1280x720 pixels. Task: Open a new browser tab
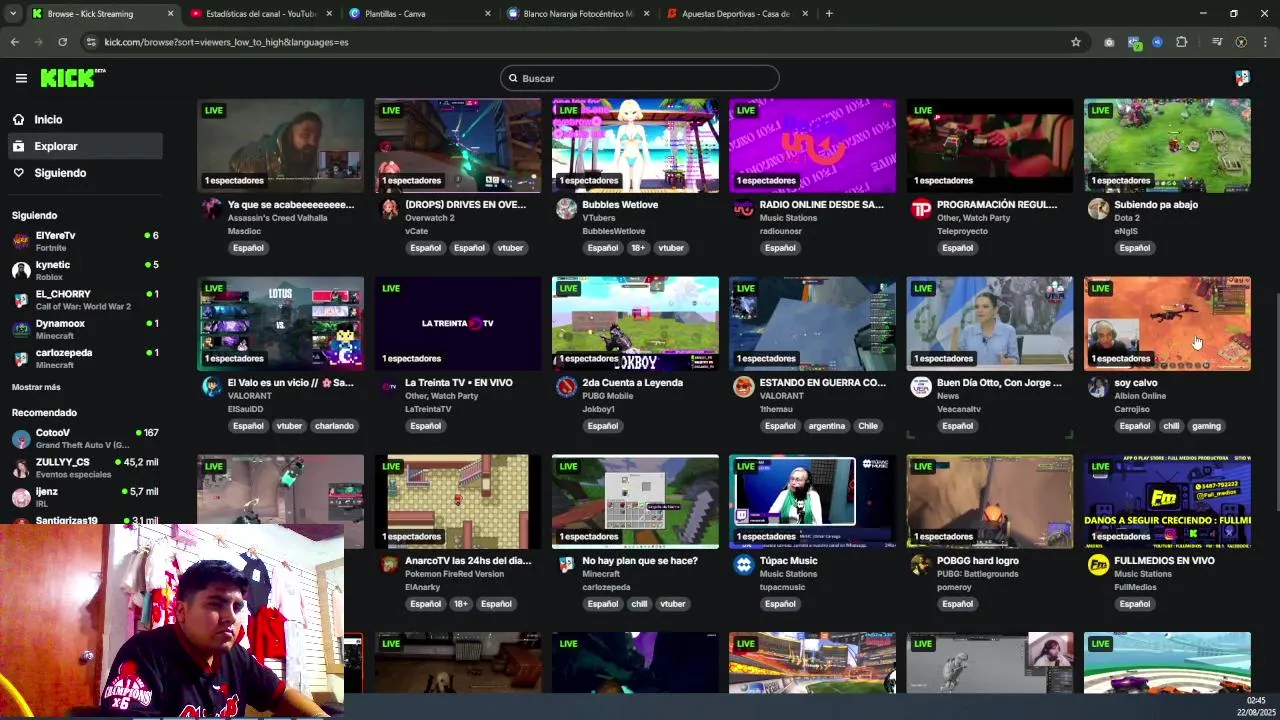coord(829,14)
